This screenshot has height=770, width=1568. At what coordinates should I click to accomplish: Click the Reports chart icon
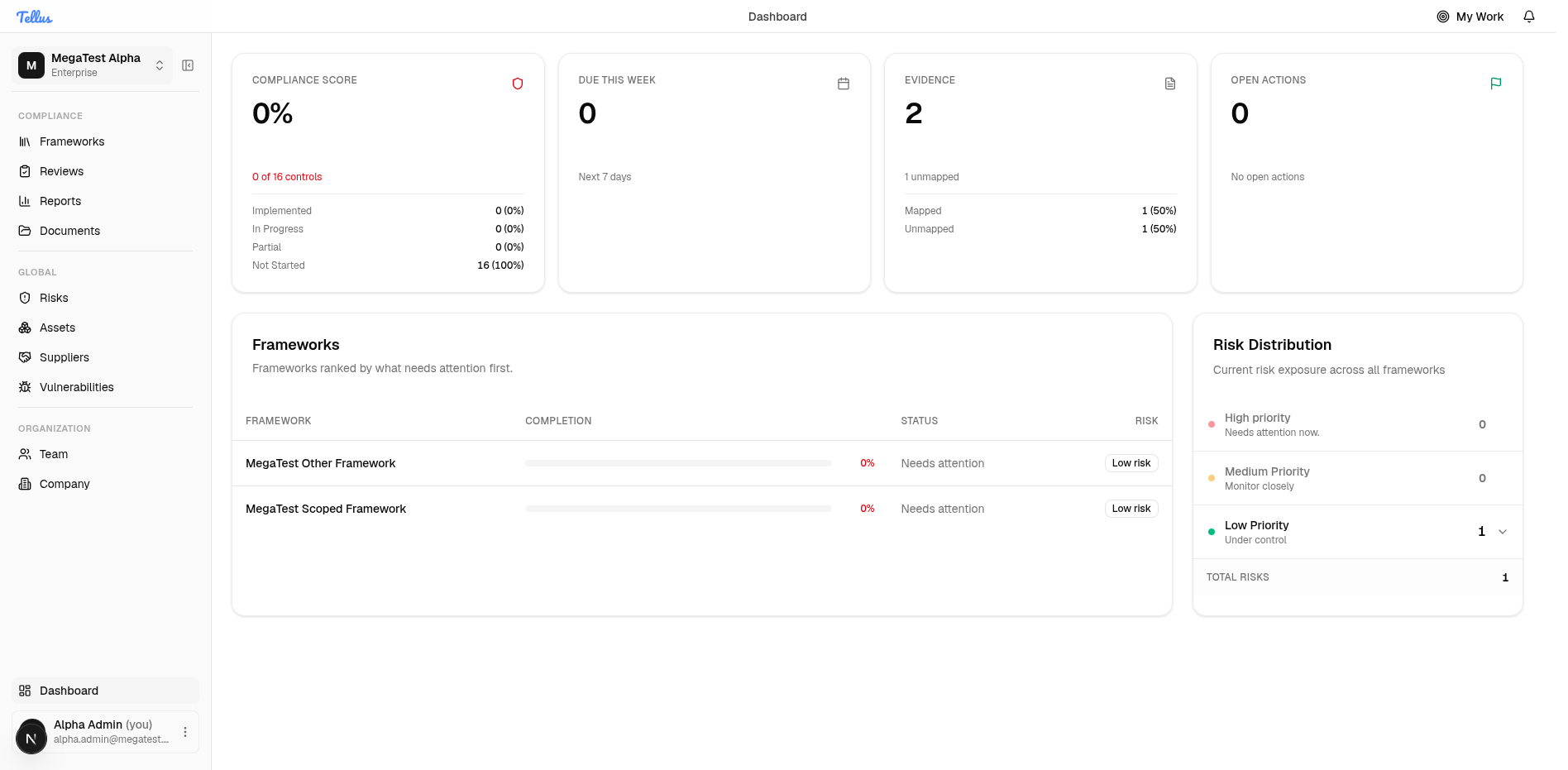(25, 201)
